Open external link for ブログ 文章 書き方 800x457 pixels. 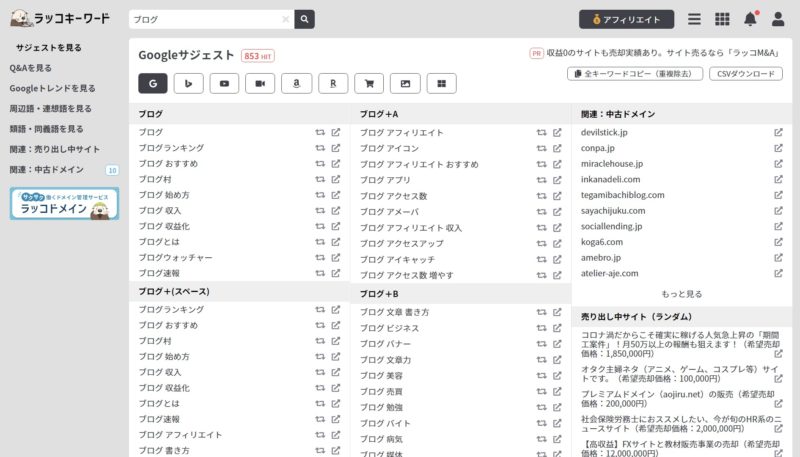(x=557, y=312)
